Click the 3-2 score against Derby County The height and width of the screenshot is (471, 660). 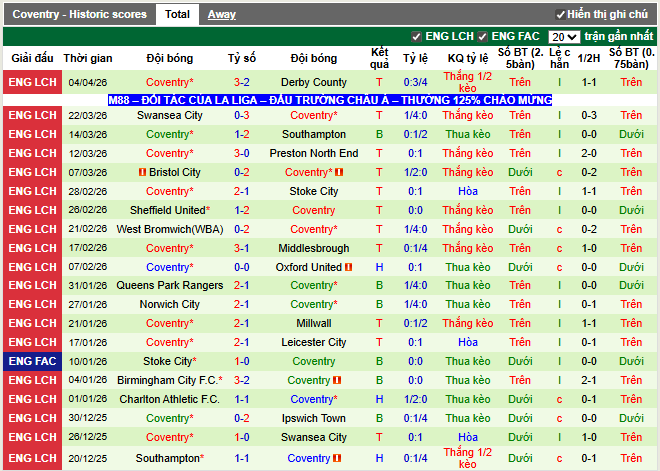coord(242,82)
